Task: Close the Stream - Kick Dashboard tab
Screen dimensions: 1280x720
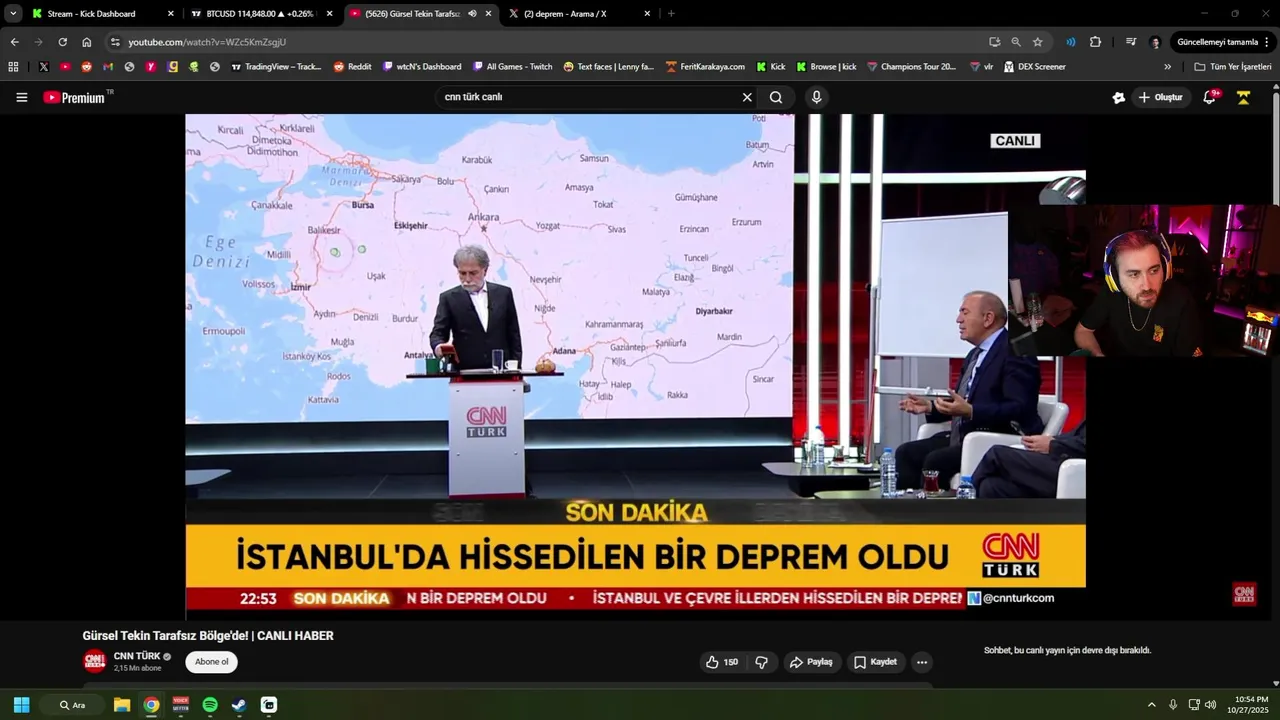Action: click(x=170, y=14)
